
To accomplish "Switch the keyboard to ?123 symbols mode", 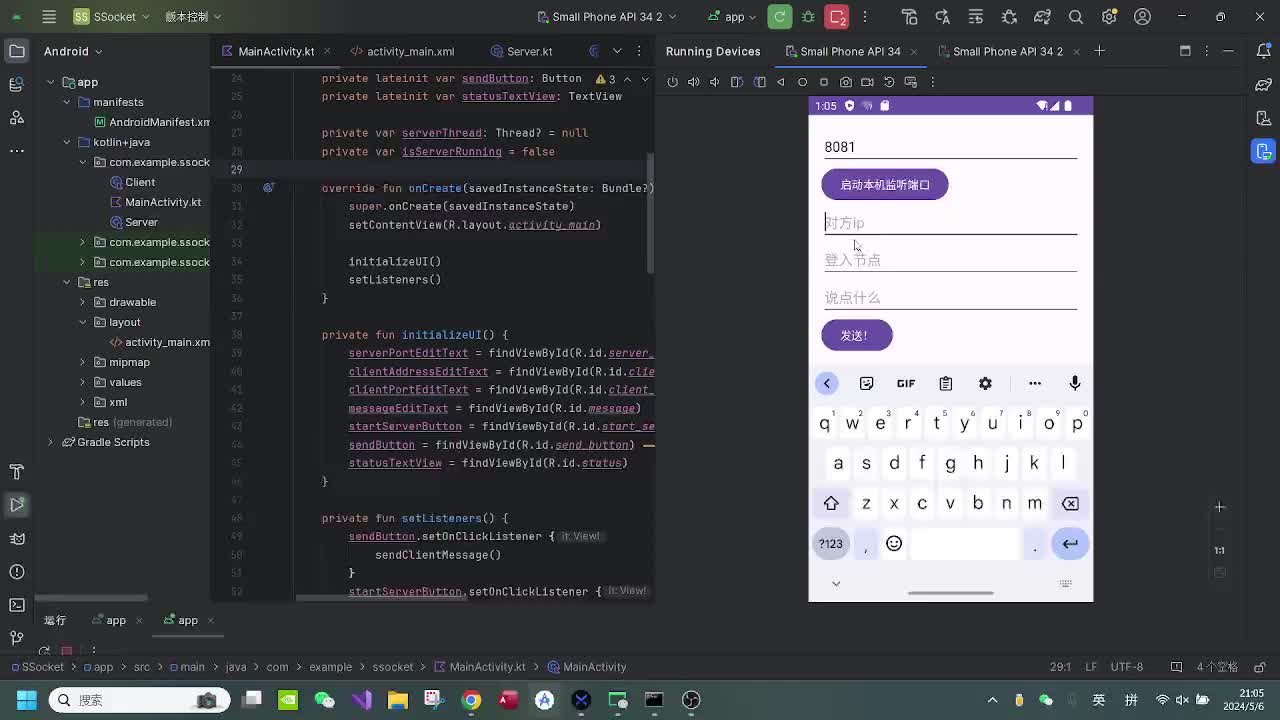I will (x=831, y=544).
